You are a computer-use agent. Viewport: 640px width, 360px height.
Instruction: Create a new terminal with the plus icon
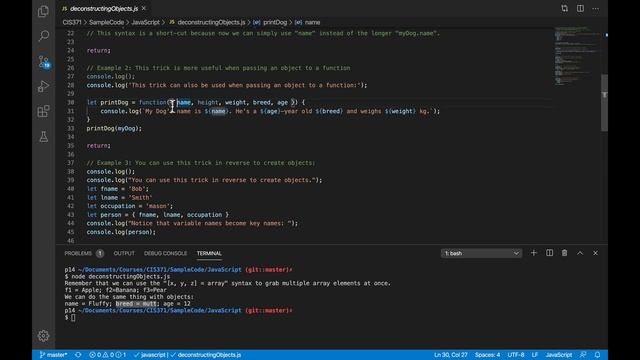[533, 253]
